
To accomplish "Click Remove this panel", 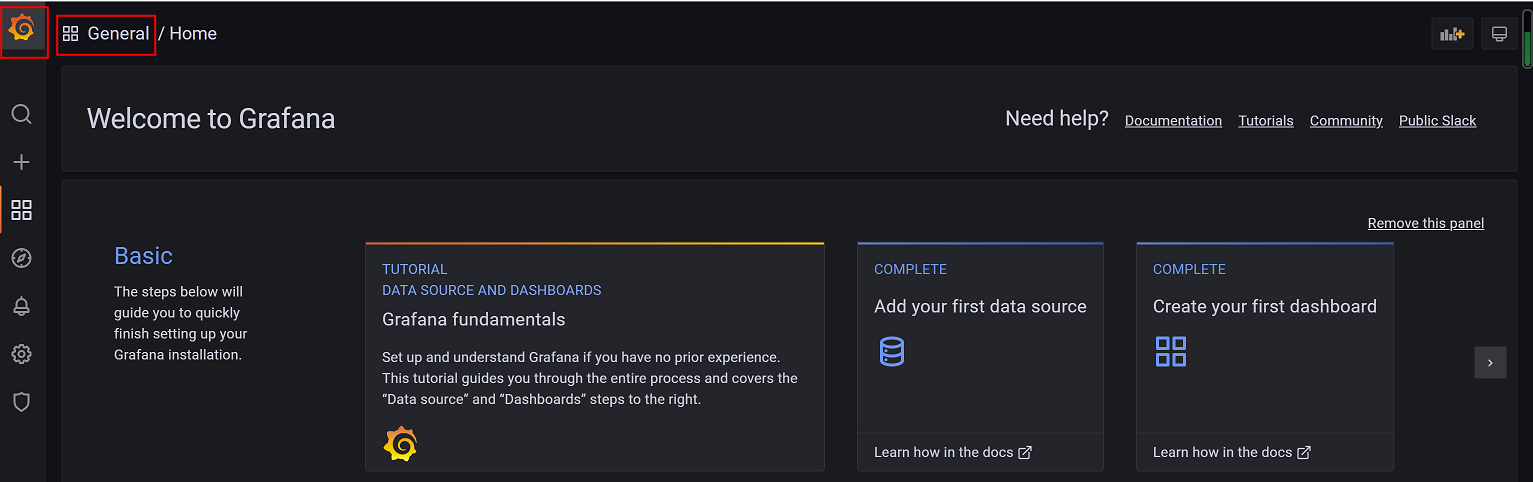I will (1425, 223).
